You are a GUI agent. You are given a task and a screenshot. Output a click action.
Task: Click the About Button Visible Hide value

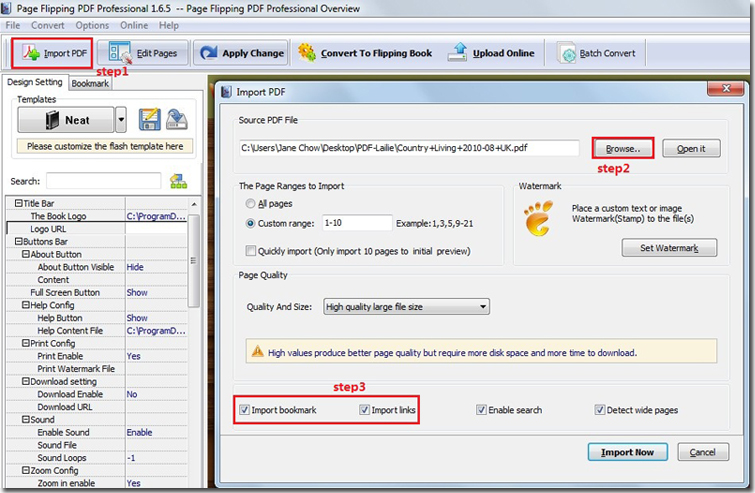(135, 267)
